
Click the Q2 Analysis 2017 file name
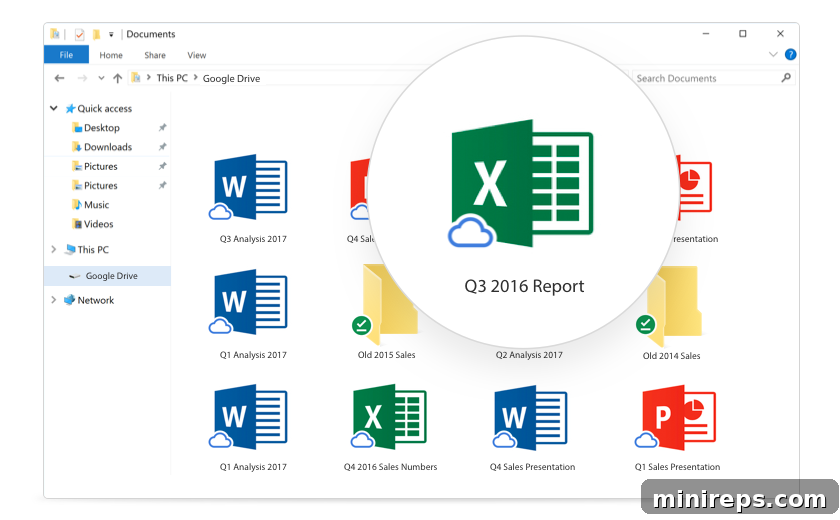(x=529, y=355)
